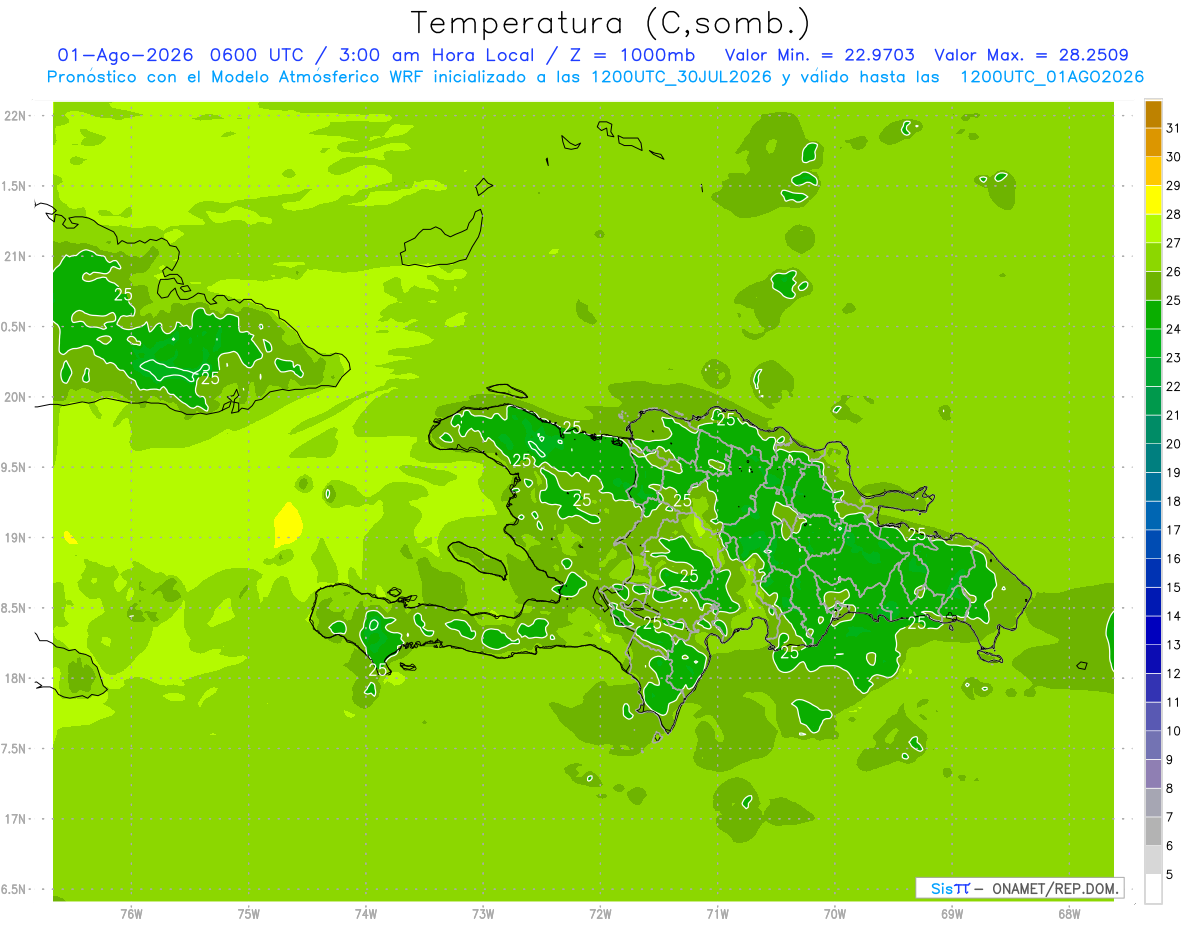Click the 71W longitude label

click(x=717, y=913)
